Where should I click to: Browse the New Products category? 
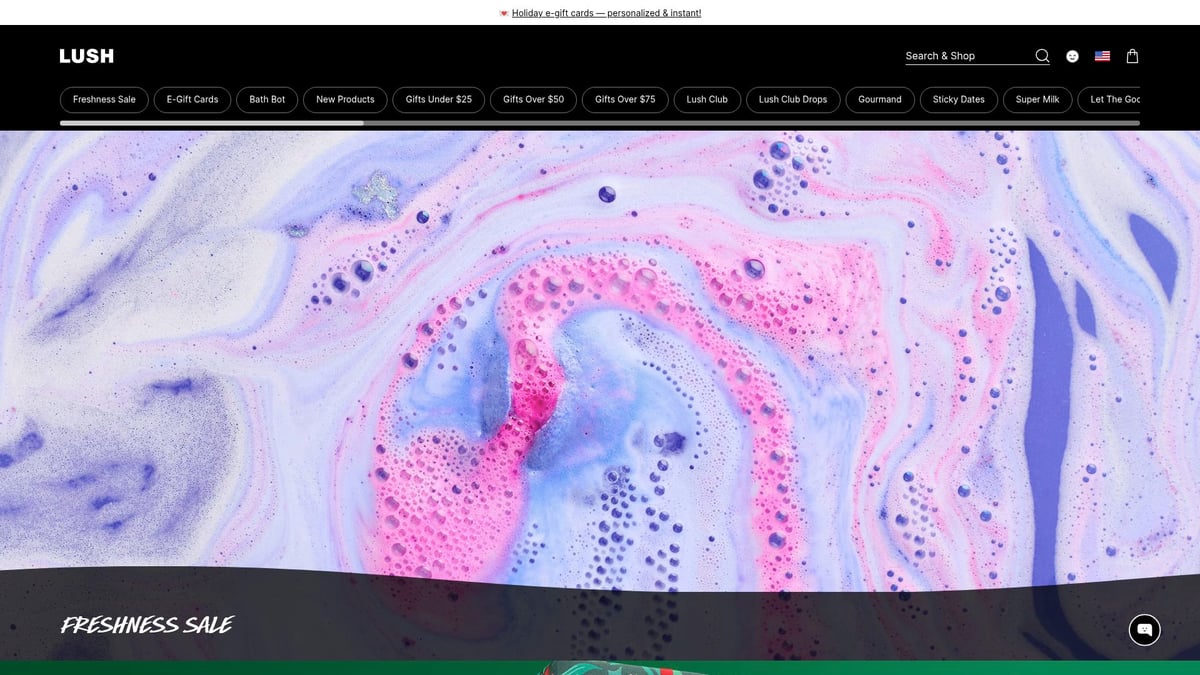pyautogui.click(x=345, y=100)
